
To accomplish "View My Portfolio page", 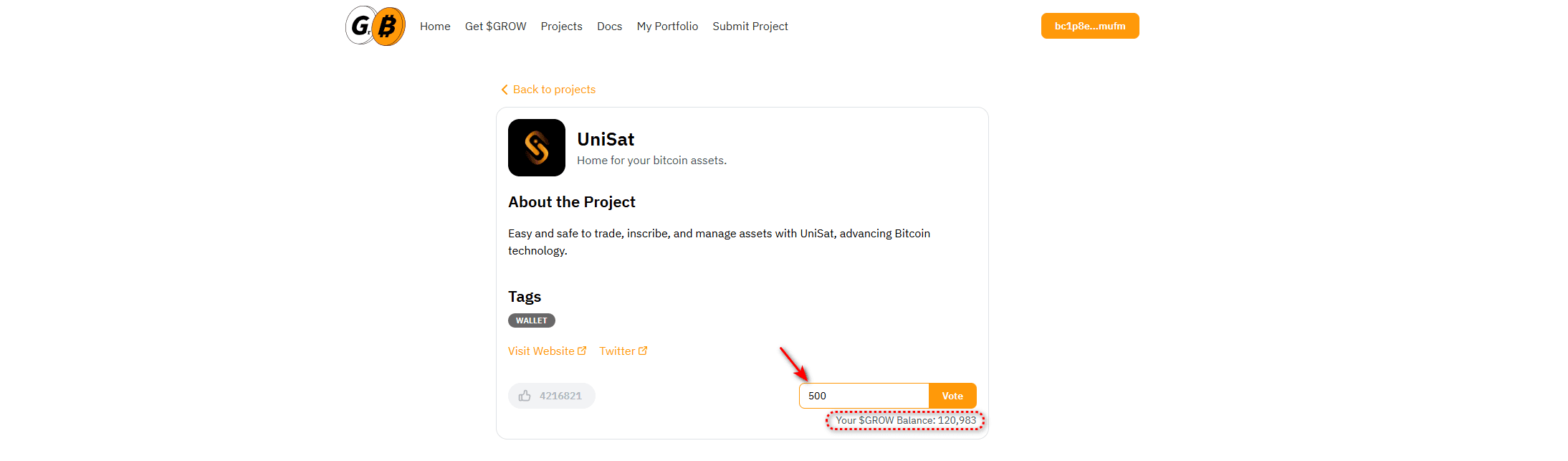I will pyautogui.click(x=667, y=27).
